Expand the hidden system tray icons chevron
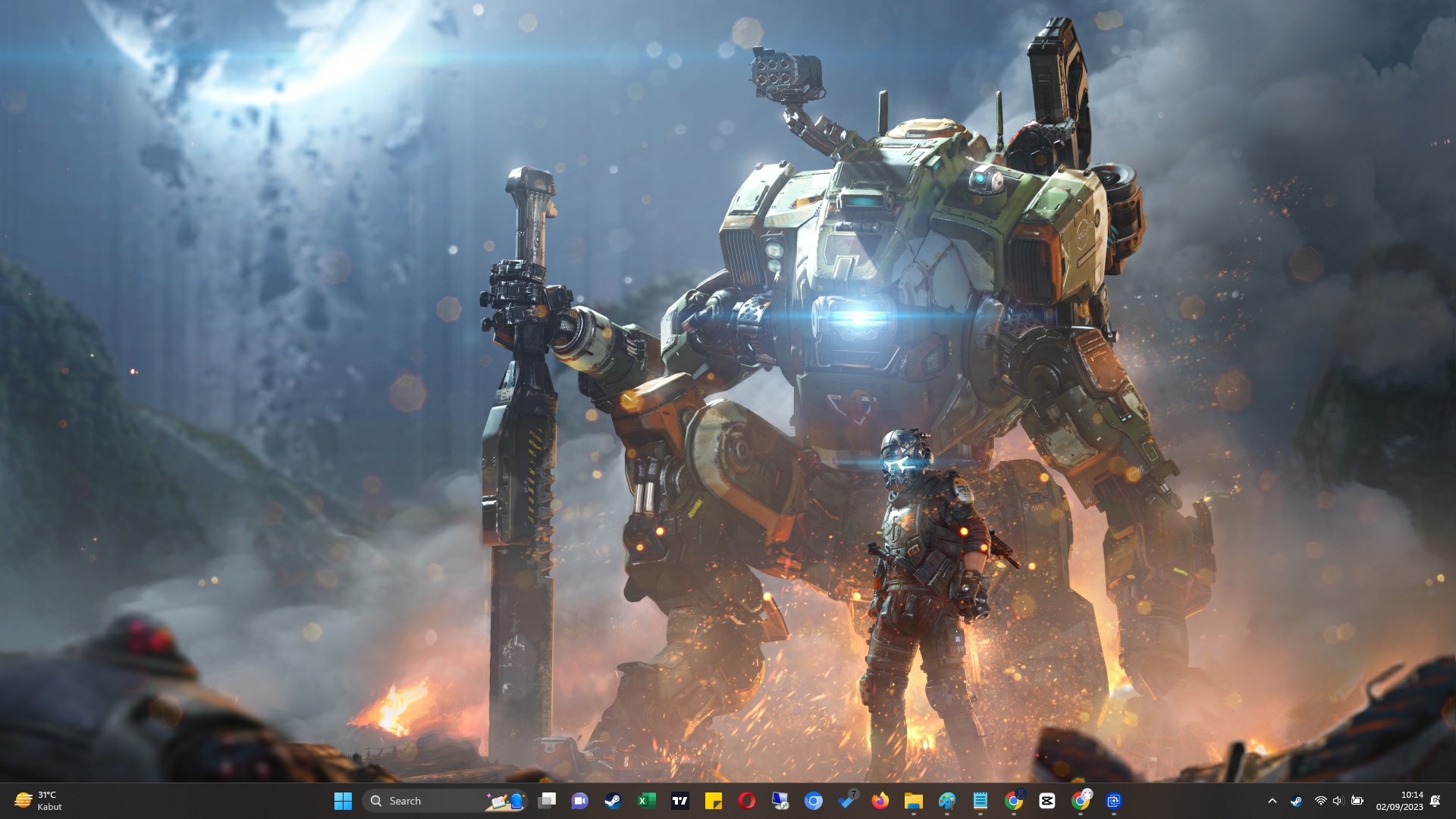 coord(1272,801)
